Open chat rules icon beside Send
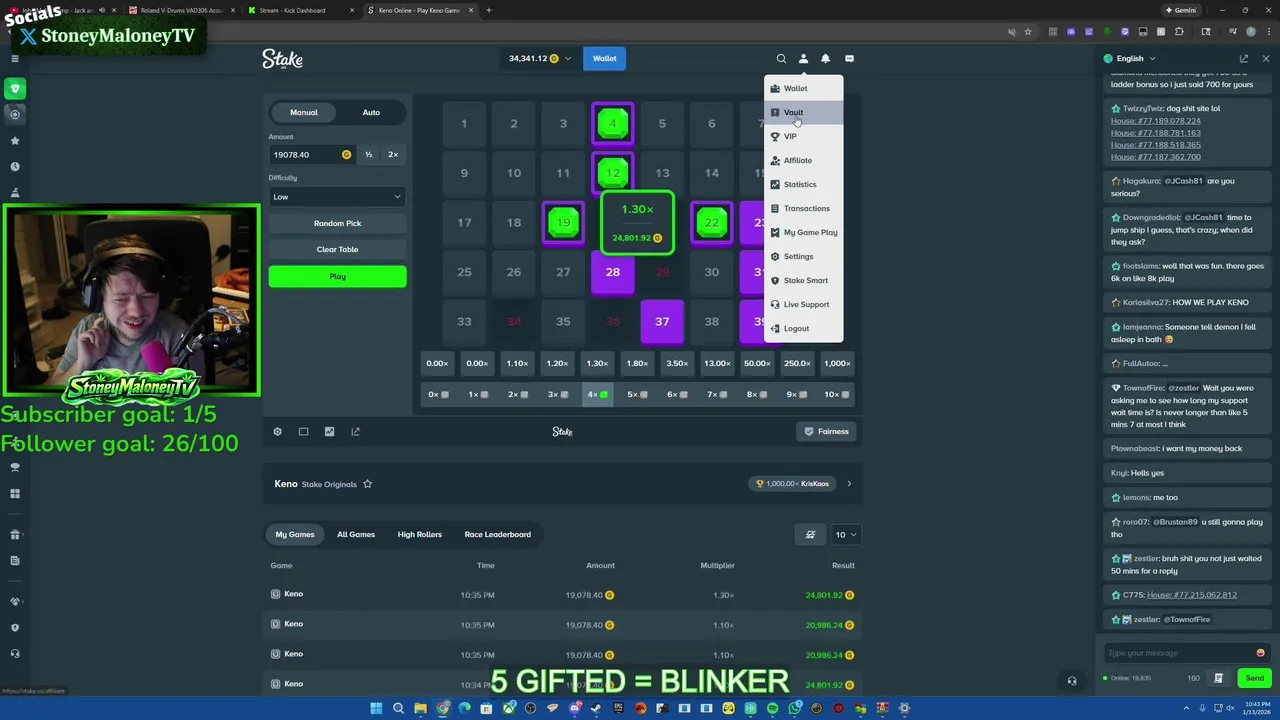The height and width of the screenshot is (720, 1280). [1218, 678]
